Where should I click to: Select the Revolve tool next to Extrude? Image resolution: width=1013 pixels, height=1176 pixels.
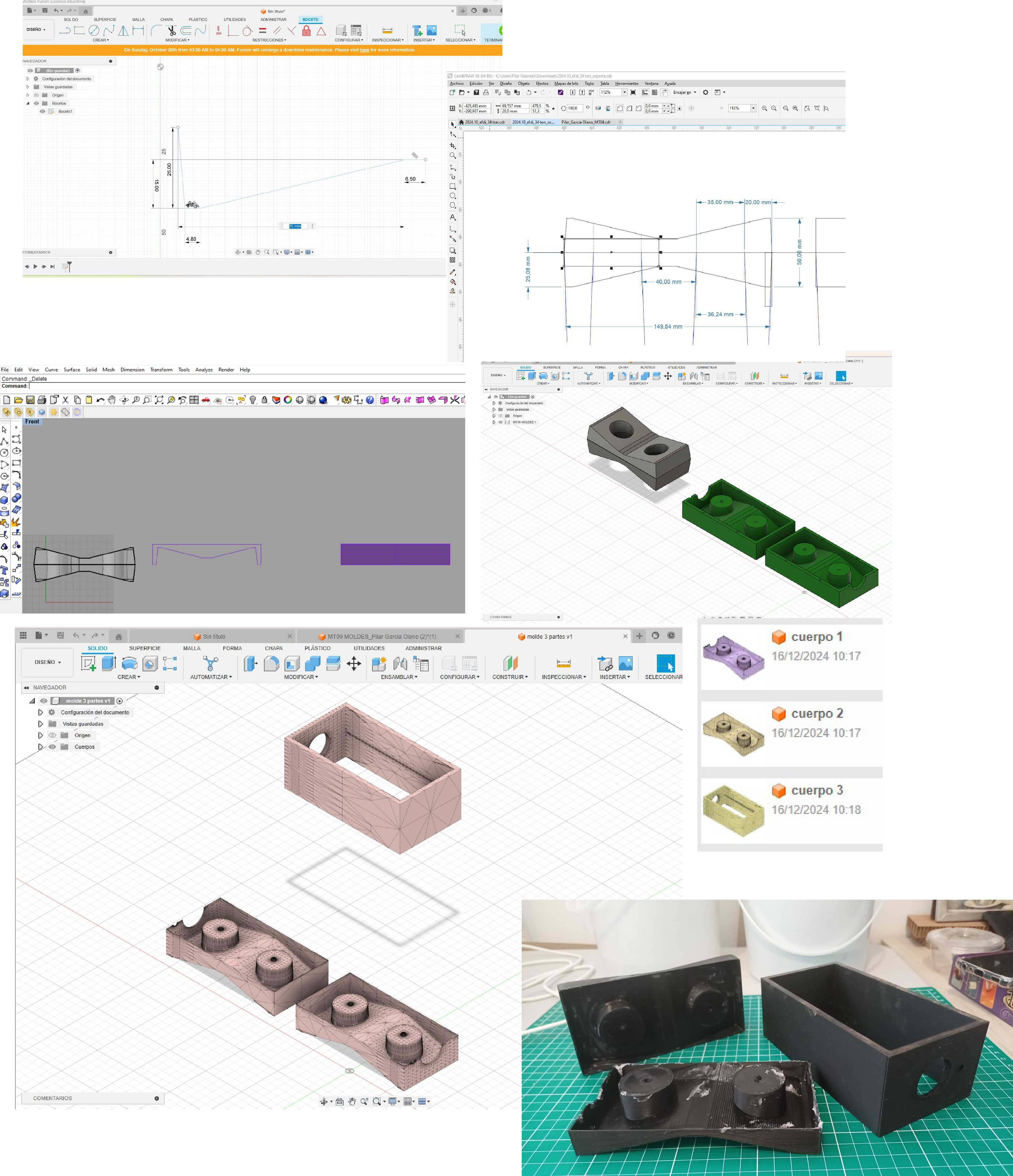129,663
